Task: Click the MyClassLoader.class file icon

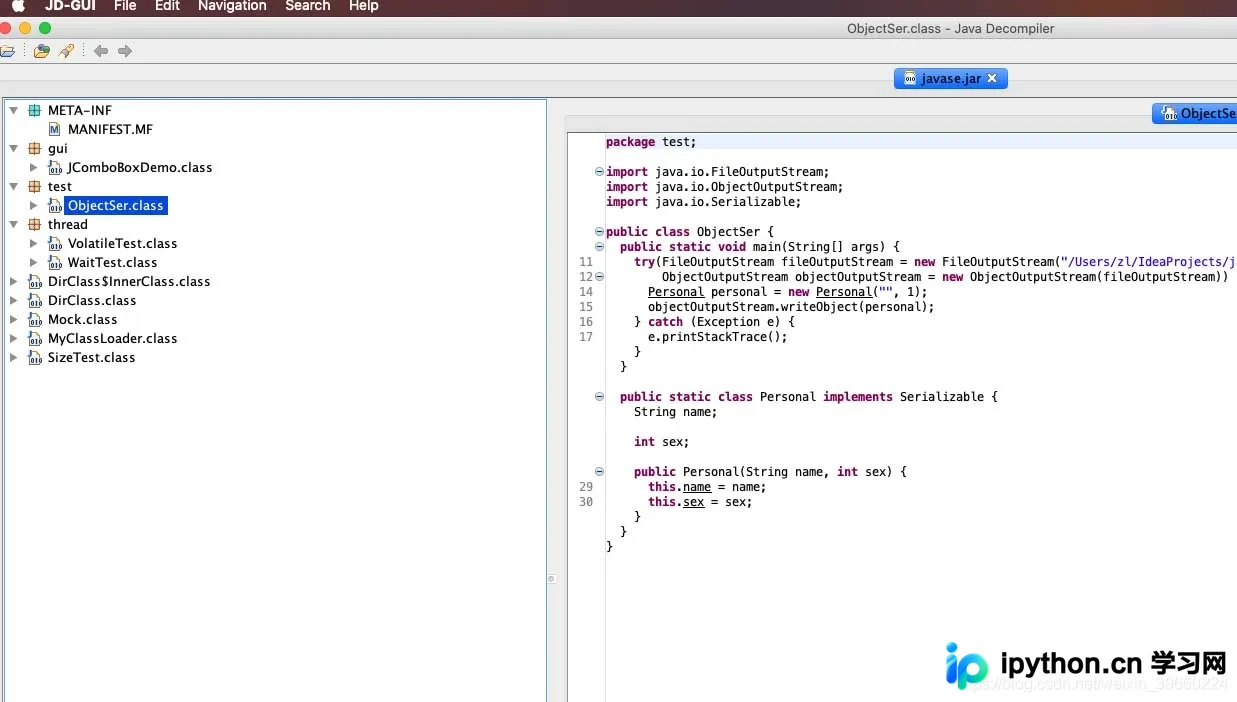Action: coord(35,338)
